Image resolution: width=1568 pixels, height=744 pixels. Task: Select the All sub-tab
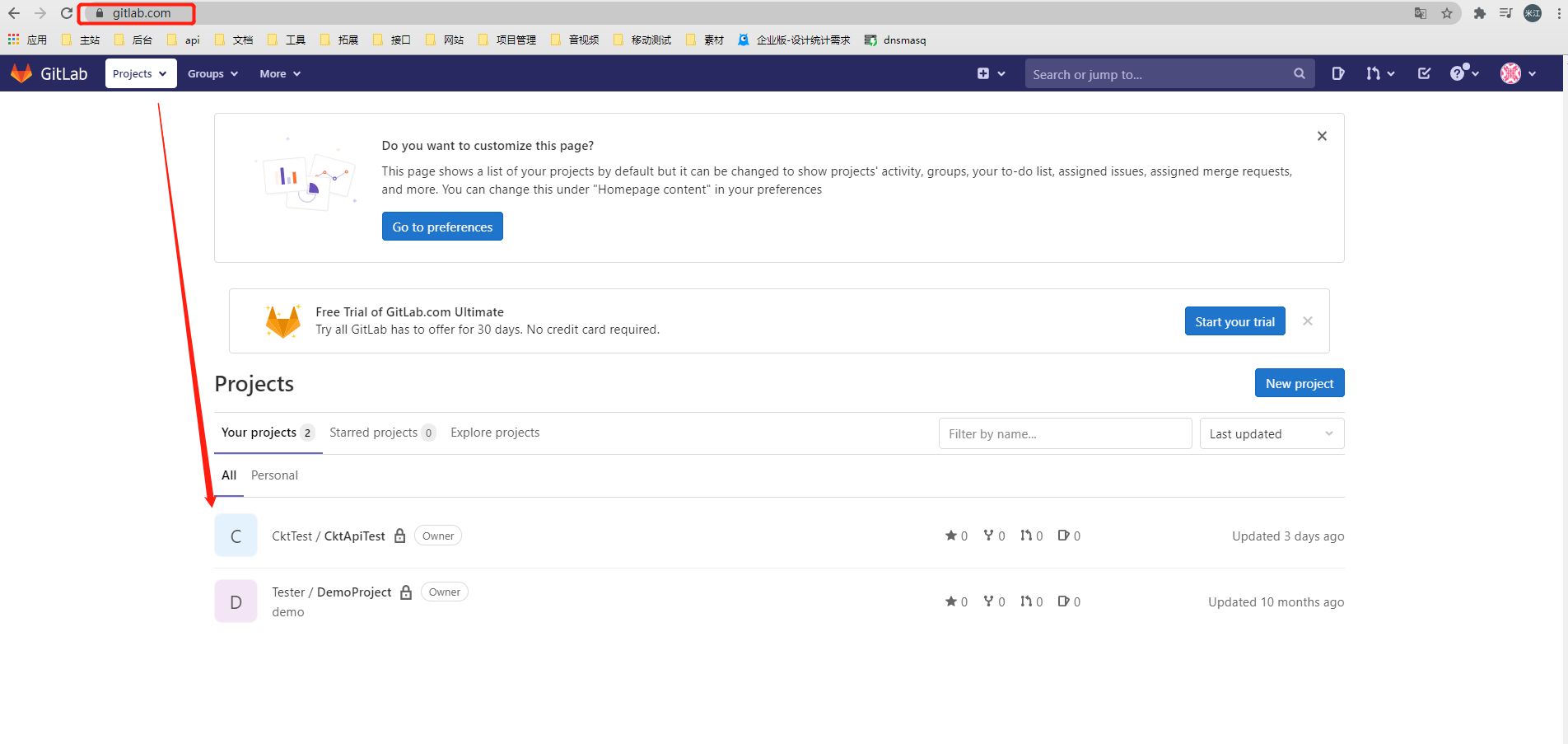click(x=229, y=475)
